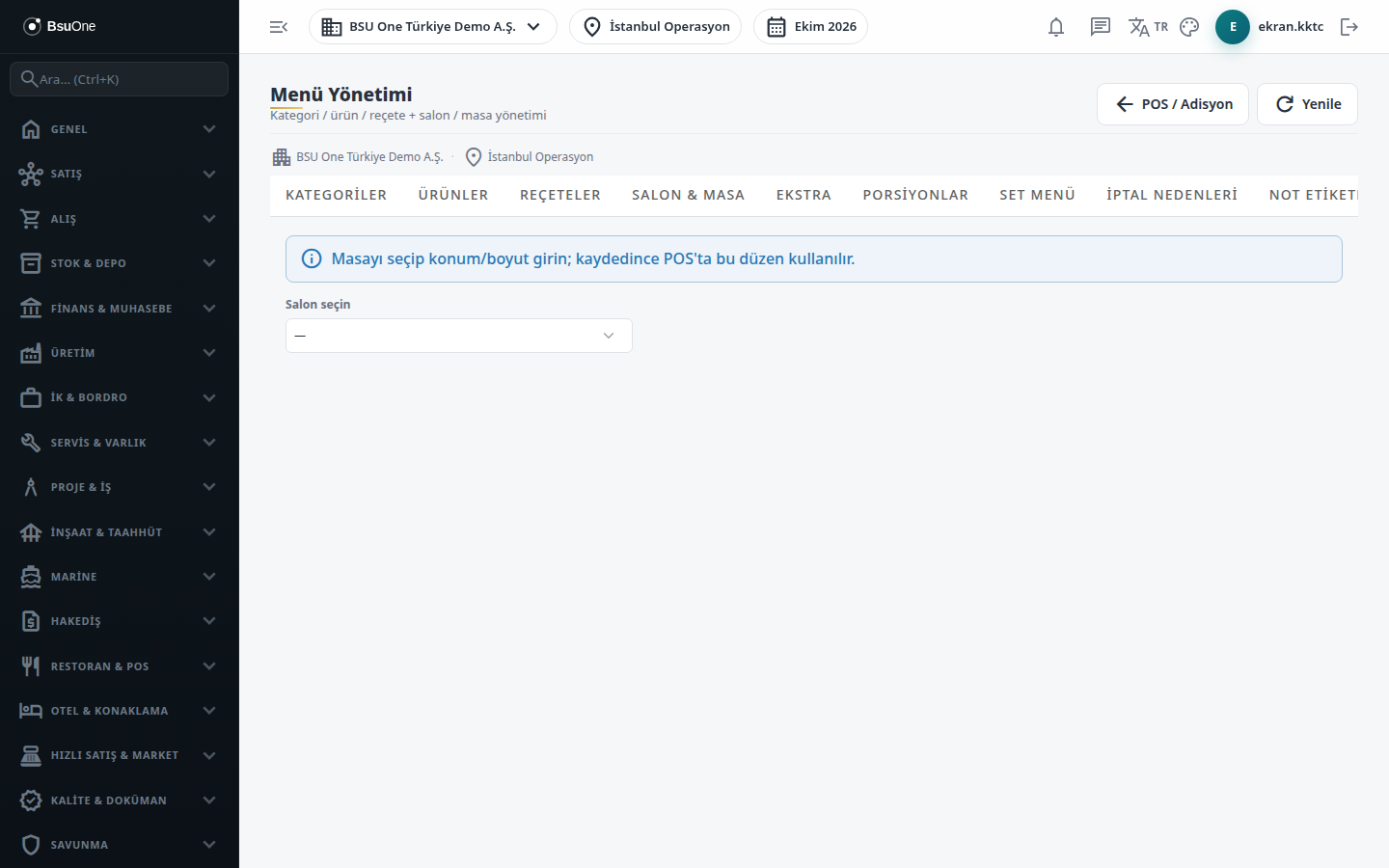The height and width of the screenshot is (868, 1389).
Task: Open the Salon seçin dropdown
Action: 459,336
